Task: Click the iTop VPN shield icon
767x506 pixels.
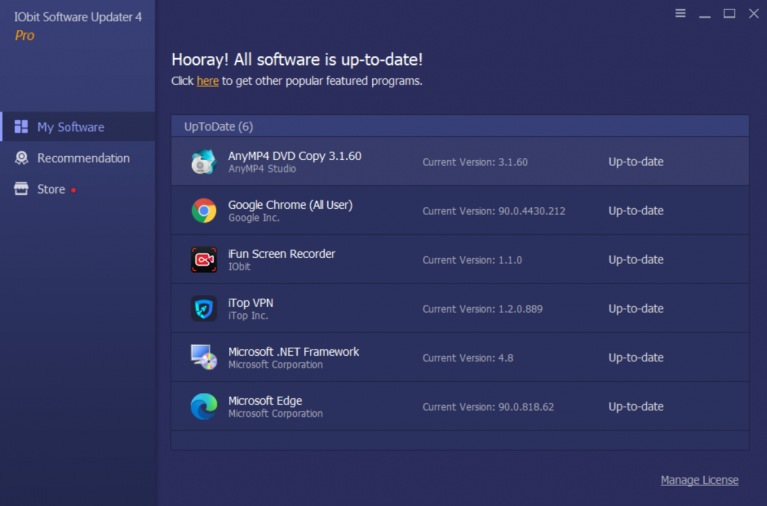Action: pos(203,308)
